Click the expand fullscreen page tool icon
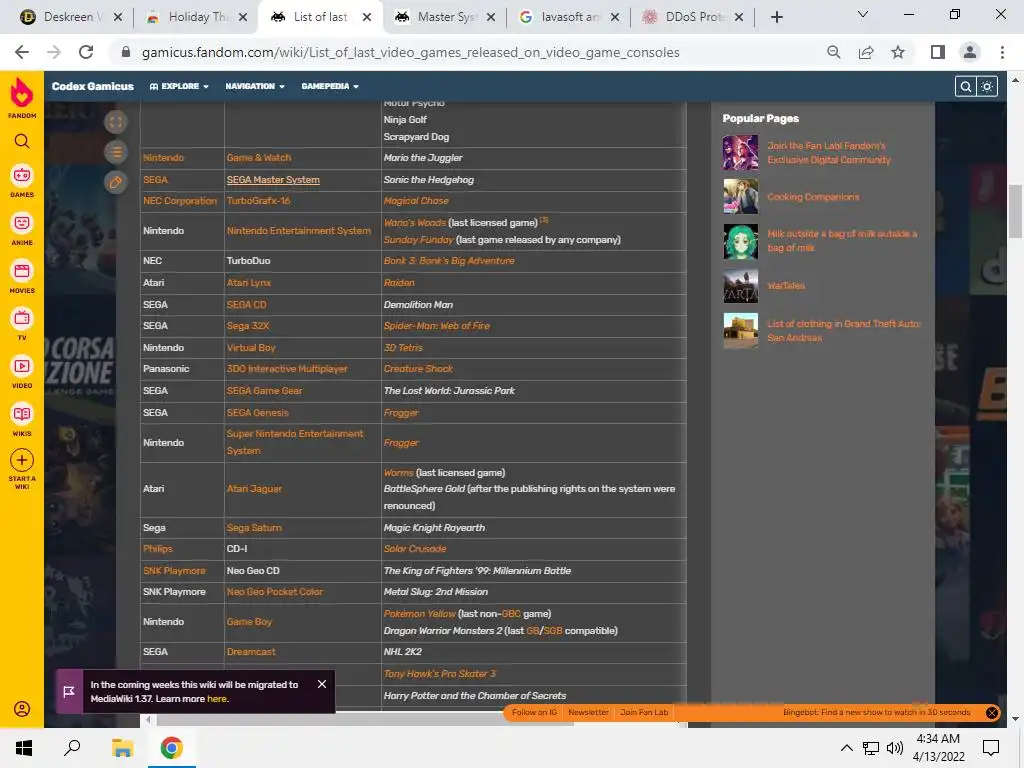 116,122
